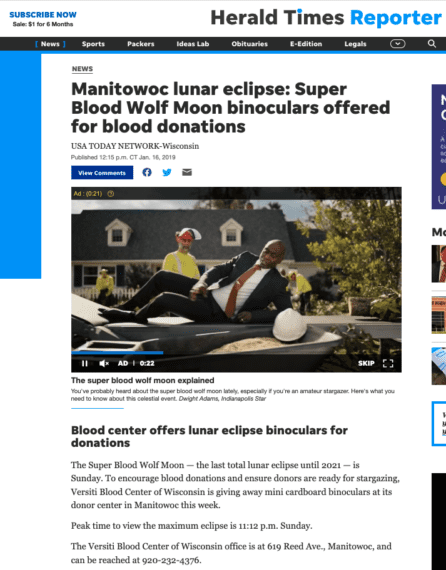Go to Packers section
446x570 pixels.
(141, 44)
